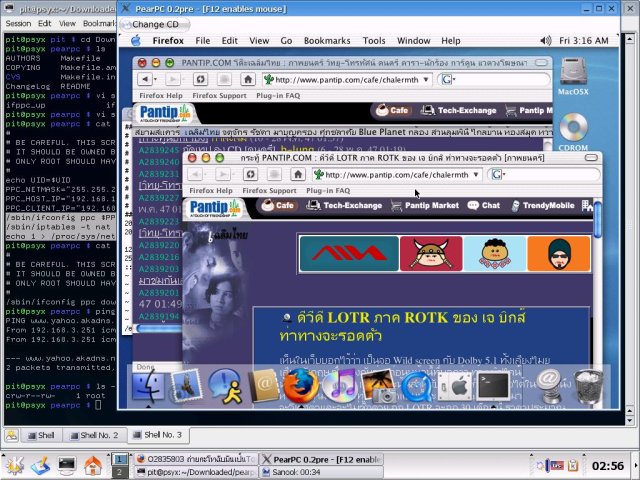Launch Mail app in the dock
This screenshot has width=640, height=480.
tap(187, 386)
